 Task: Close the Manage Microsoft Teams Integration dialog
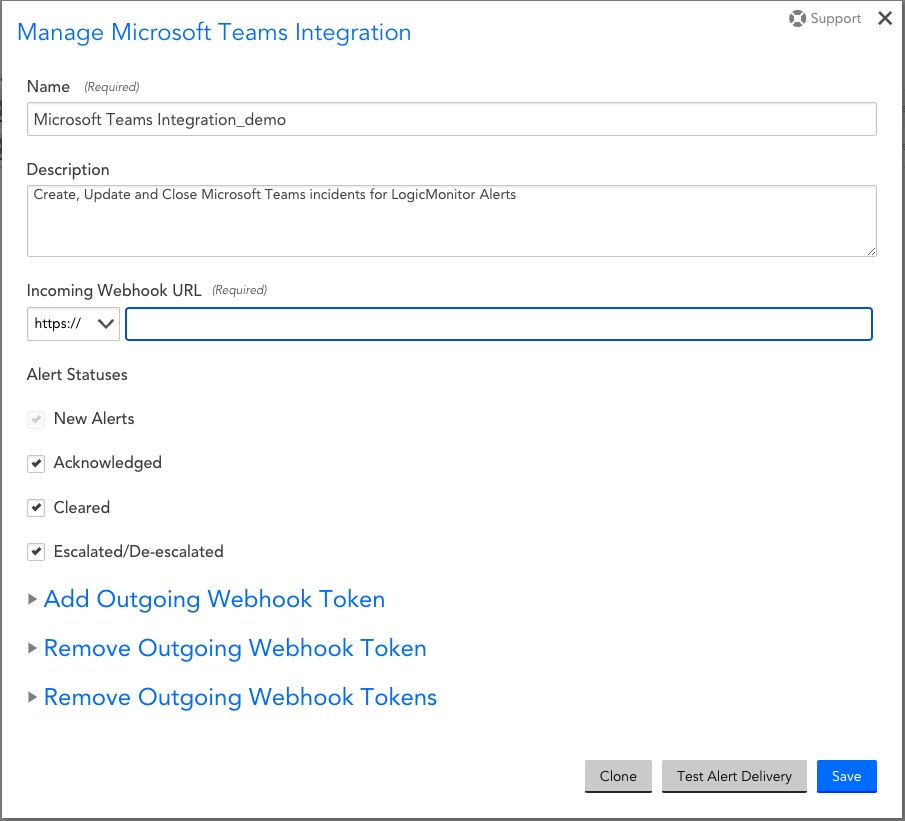(x=885, y=18)
